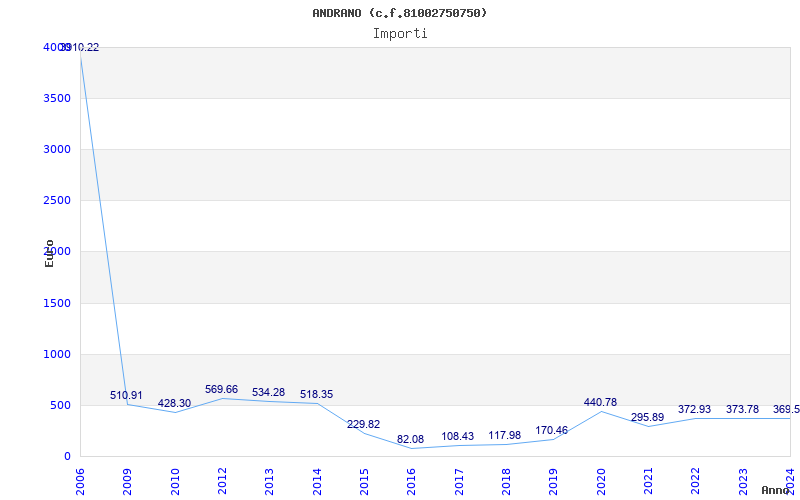
Task: Select the 534.28 data label
Action: [268, 393]
